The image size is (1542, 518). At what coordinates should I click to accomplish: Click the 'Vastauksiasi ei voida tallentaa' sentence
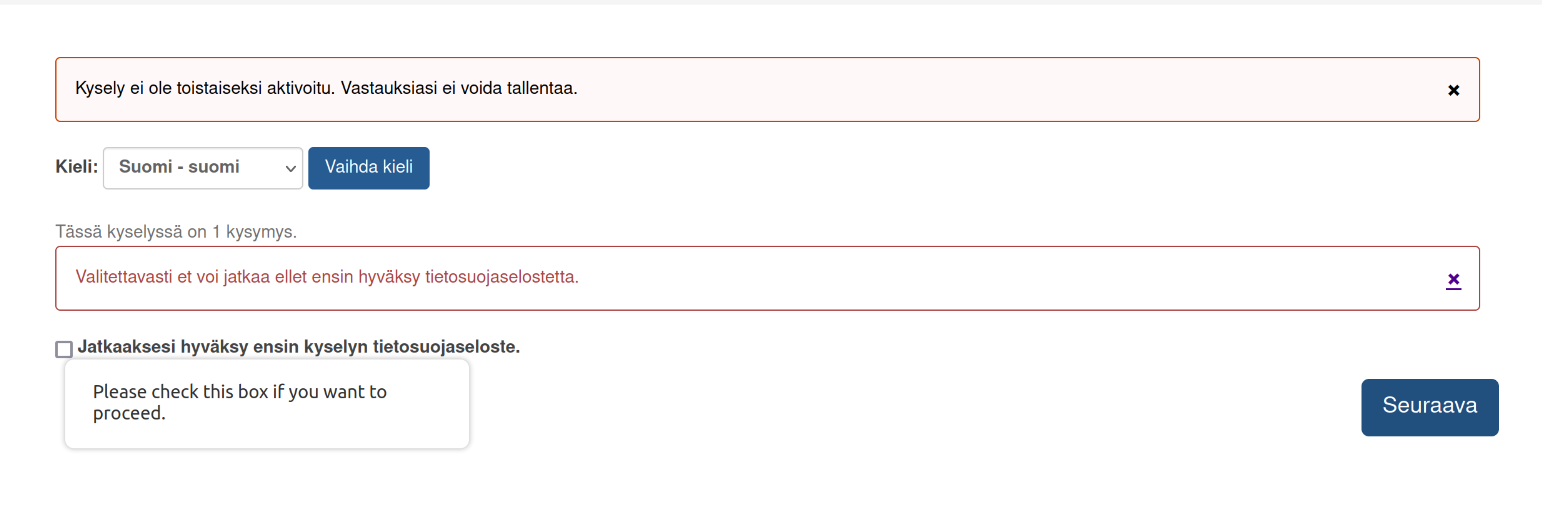click(x=460, y=88)
